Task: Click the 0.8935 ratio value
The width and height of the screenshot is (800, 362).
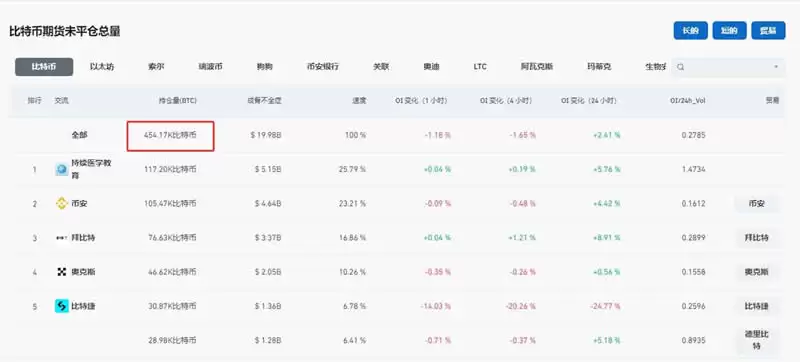Action: coord(694,340)
